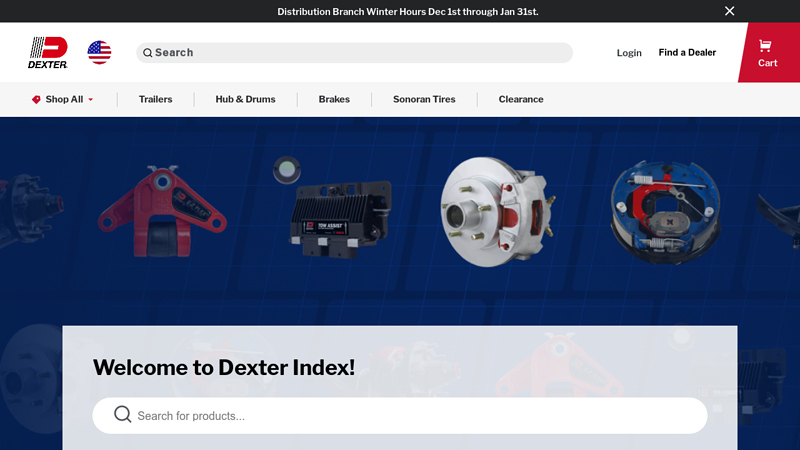Open the shopping cart
The image size is (800, 450).
[x=767, y=53]
